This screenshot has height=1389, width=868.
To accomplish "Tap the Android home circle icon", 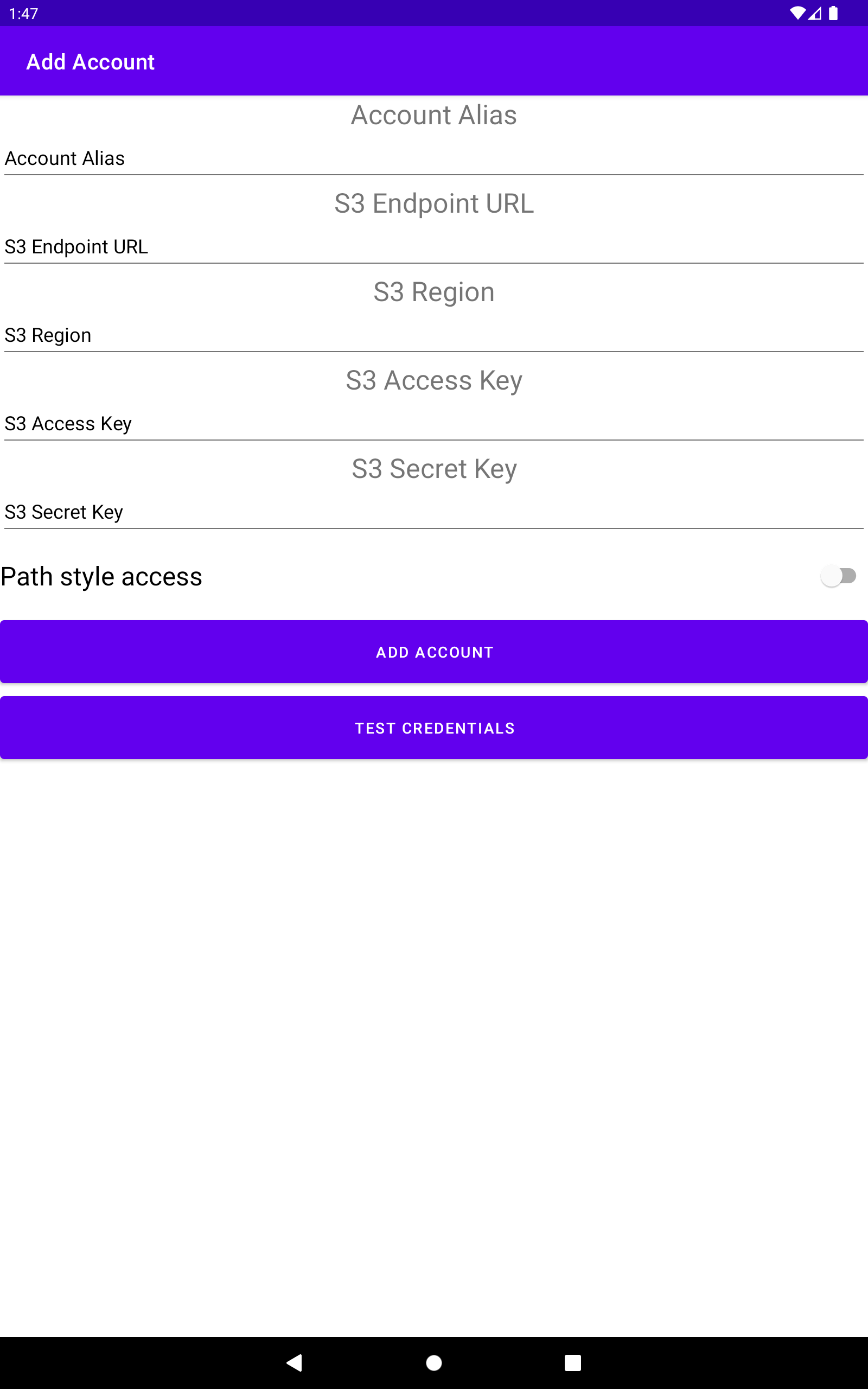I will pyautogui.click(x=434, y=1362).
